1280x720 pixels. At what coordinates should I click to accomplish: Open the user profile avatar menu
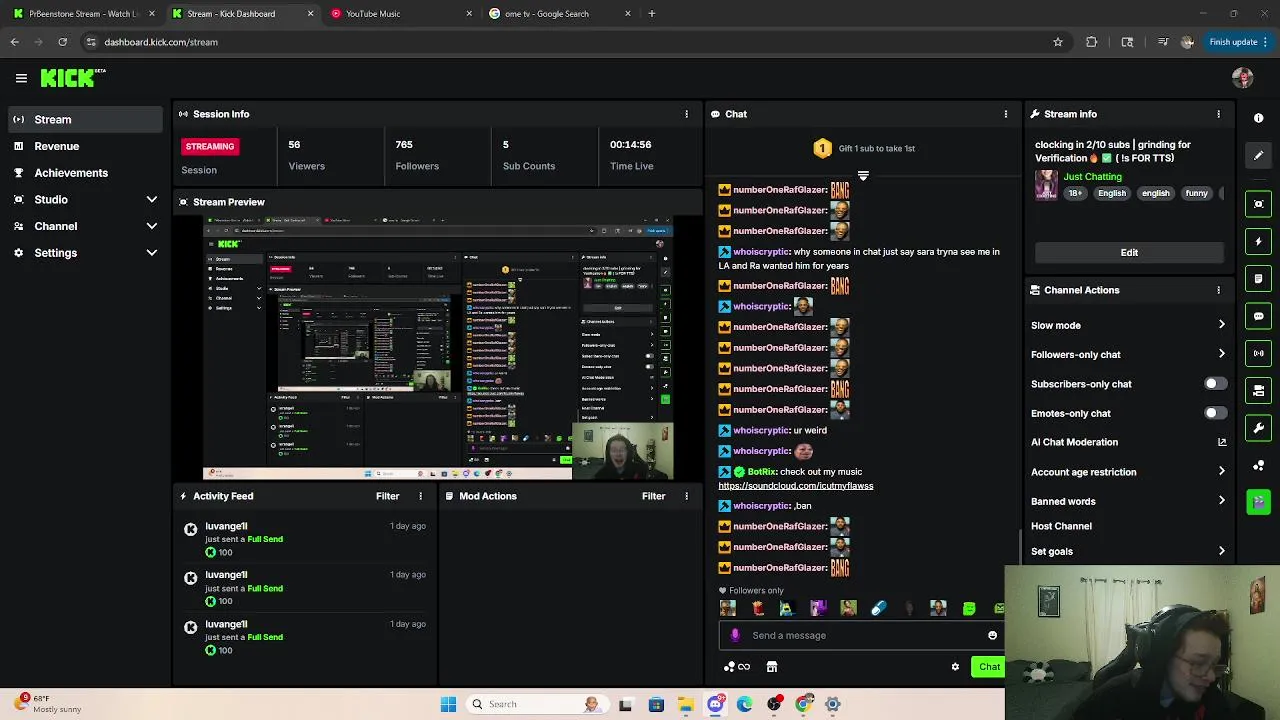(1243, 78)
